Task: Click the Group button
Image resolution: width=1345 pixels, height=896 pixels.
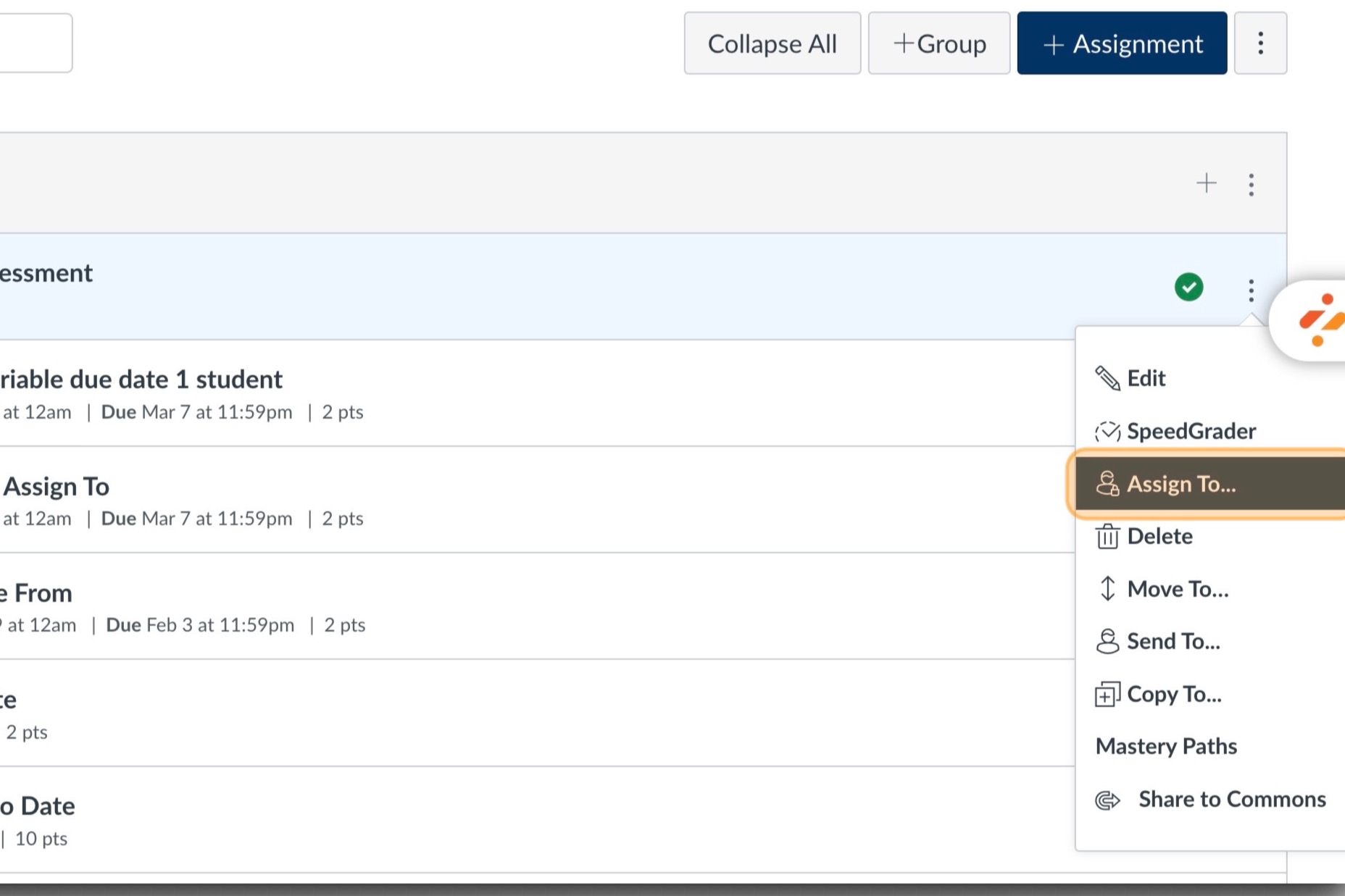Action: 939,43
